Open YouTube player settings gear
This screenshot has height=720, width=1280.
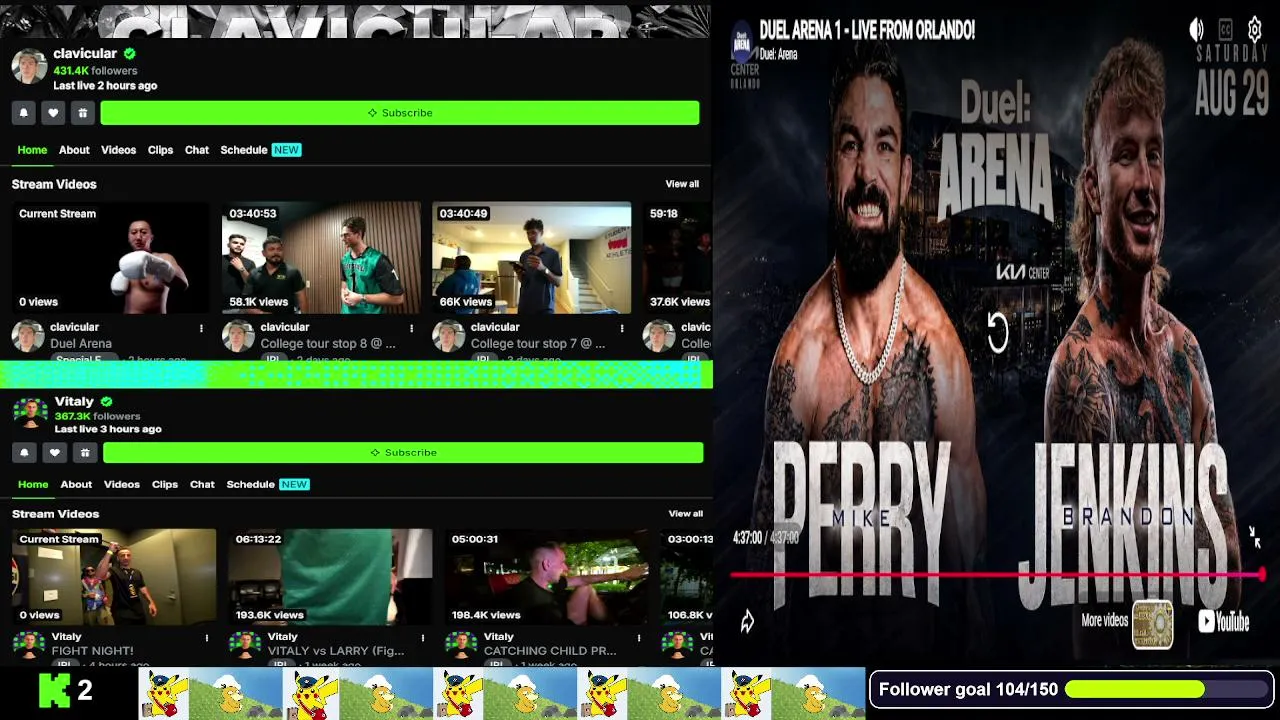pyautogui.click(x=1254, y=30)
